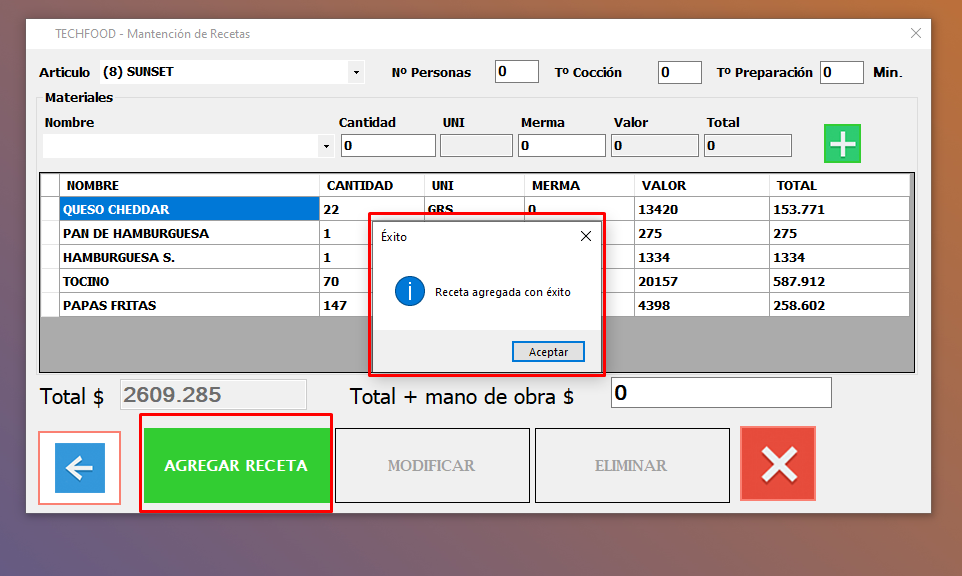Click the green plus add material icon
Image resolution: width=962 pixels, height=576 pixels.
point(842,144)
